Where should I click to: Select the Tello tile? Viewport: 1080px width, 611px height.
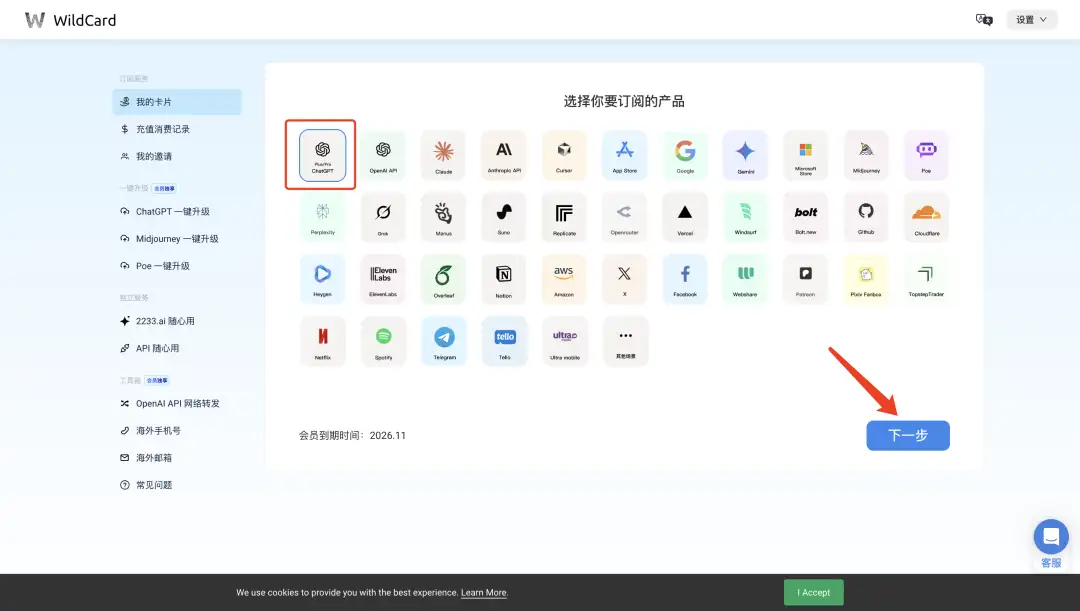(x=504, y=342)
